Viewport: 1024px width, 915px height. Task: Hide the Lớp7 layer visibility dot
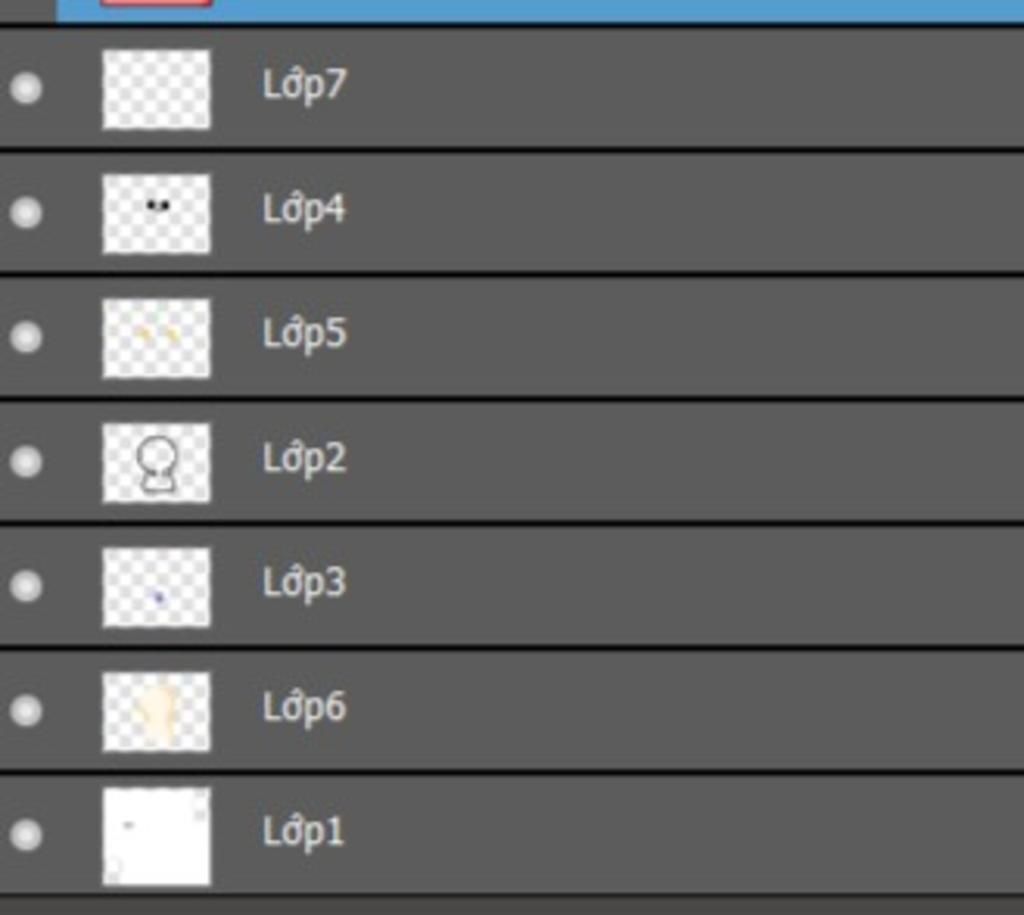26,88
